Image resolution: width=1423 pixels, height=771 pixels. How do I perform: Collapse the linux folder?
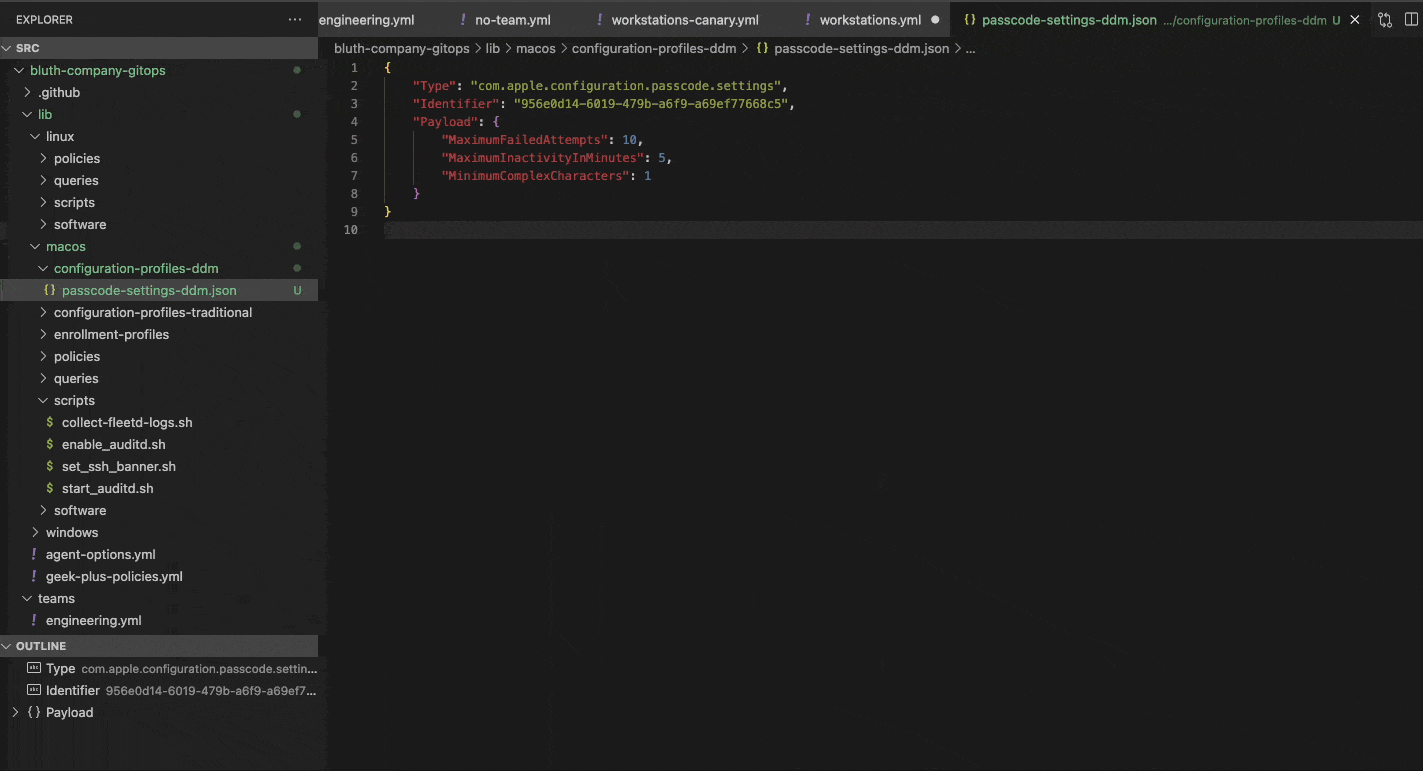(x=35, y=136)
